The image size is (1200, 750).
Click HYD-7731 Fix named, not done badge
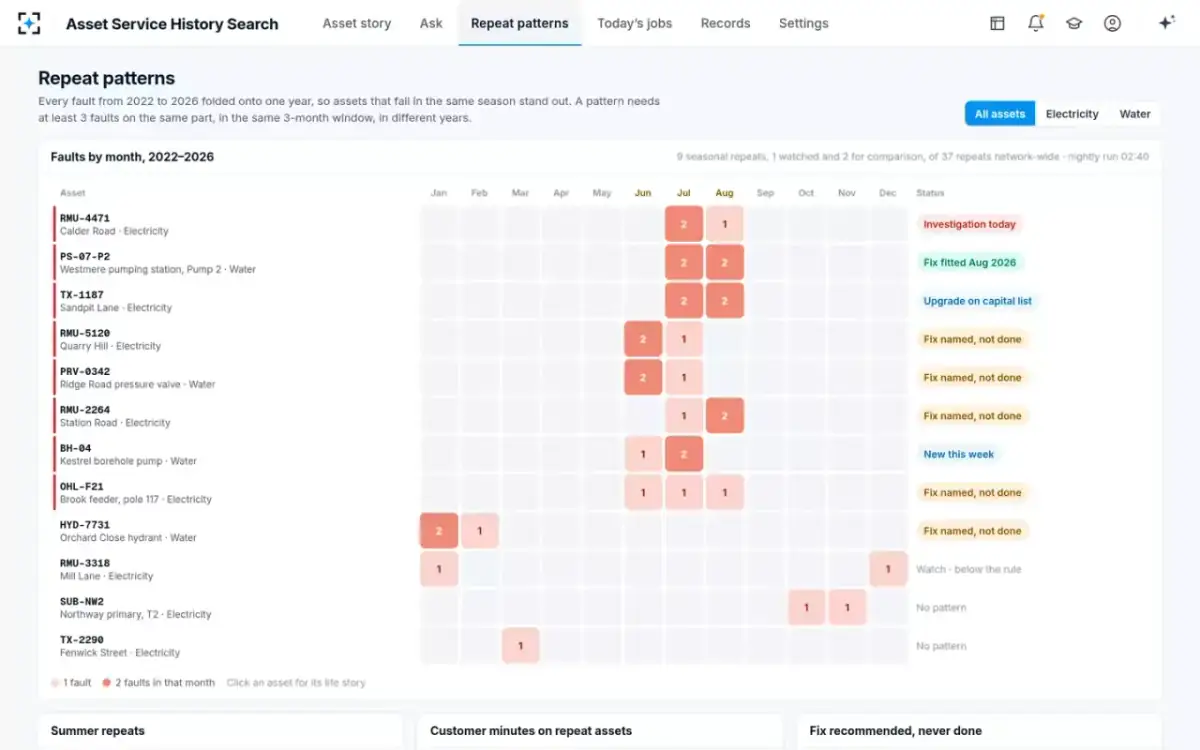pyautogui.click(x=972, y=531)
